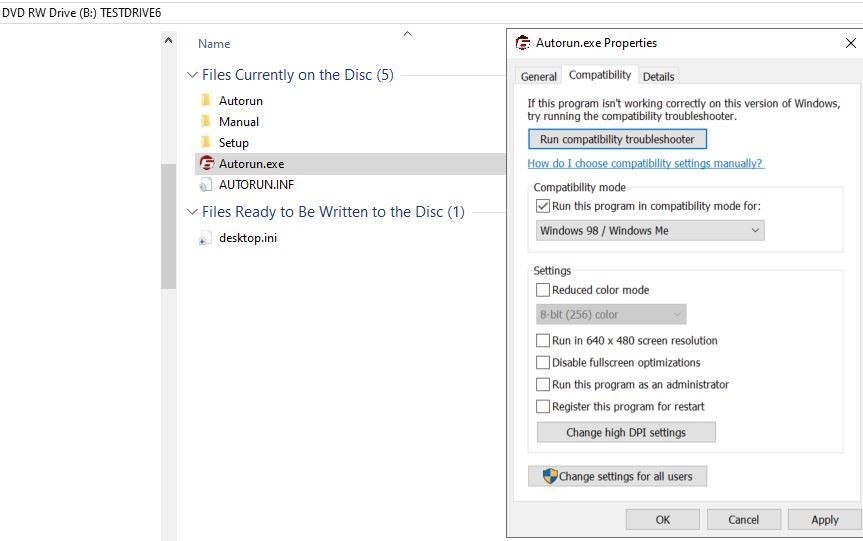Click Change high DPI settings button
This screenshot has width=863, height=541.
626,432
